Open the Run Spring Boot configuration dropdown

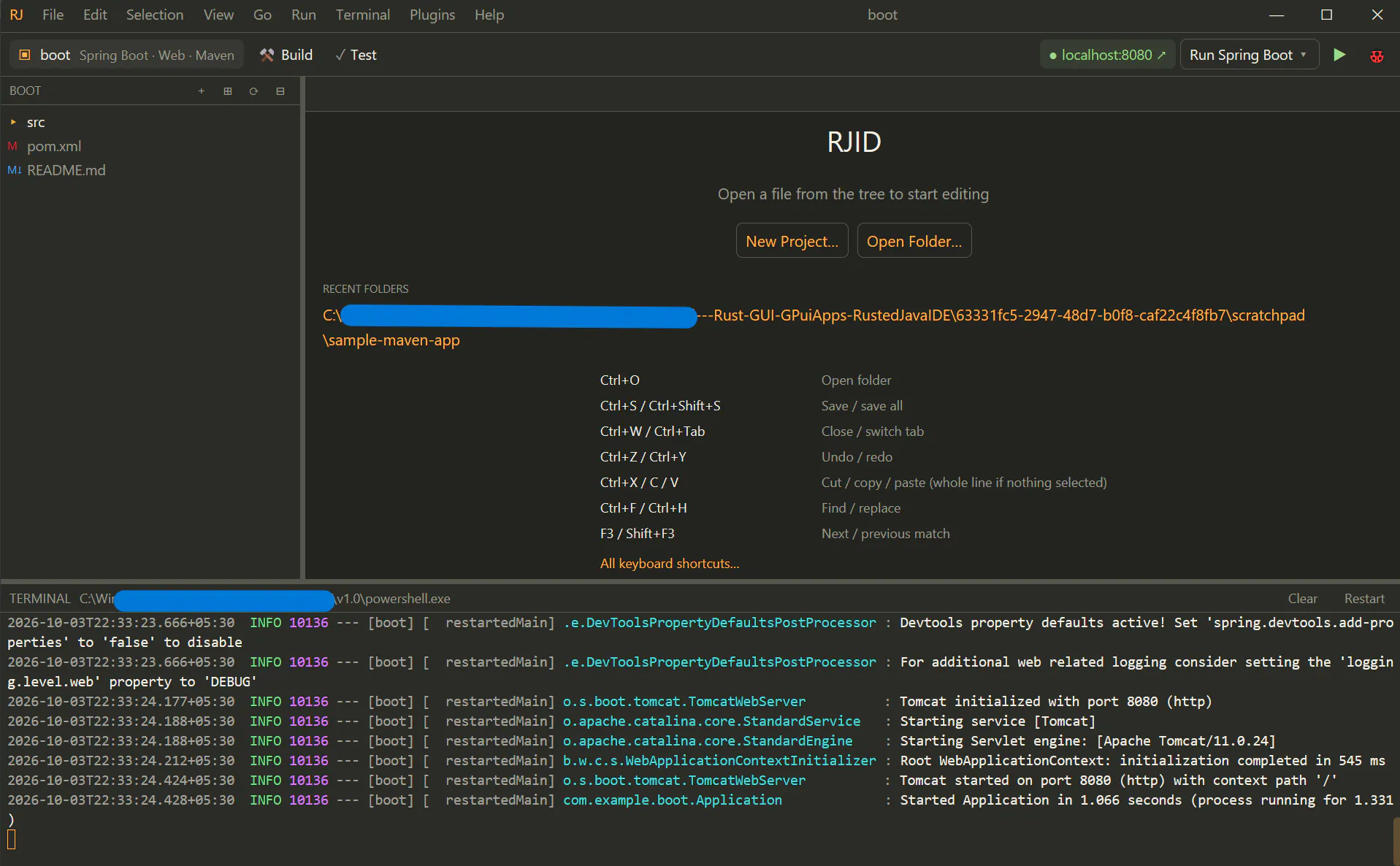[1249, 55]
